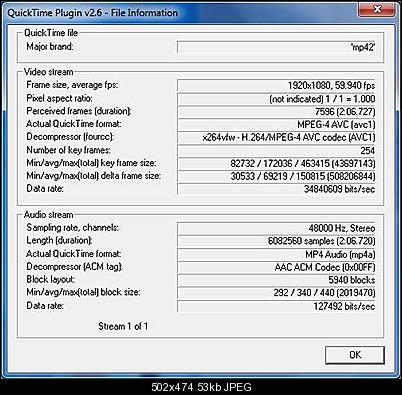The height and width of the screenshot is (395, 402).
Task: Select the audio data rate 127492 bits/sec
Action: (276, 306)
